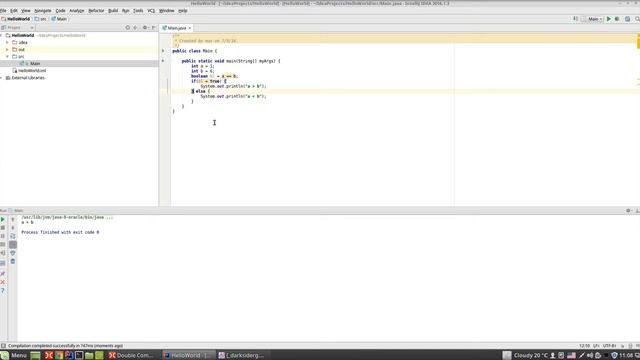Collapse the src folder

click(7, 56)
